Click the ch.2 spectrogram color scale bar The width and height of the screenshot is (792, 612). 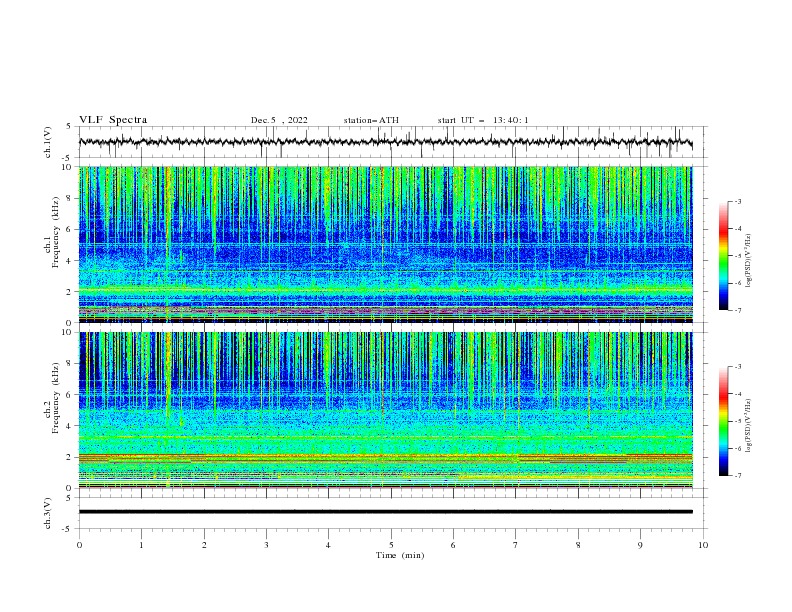pos(723,421)
